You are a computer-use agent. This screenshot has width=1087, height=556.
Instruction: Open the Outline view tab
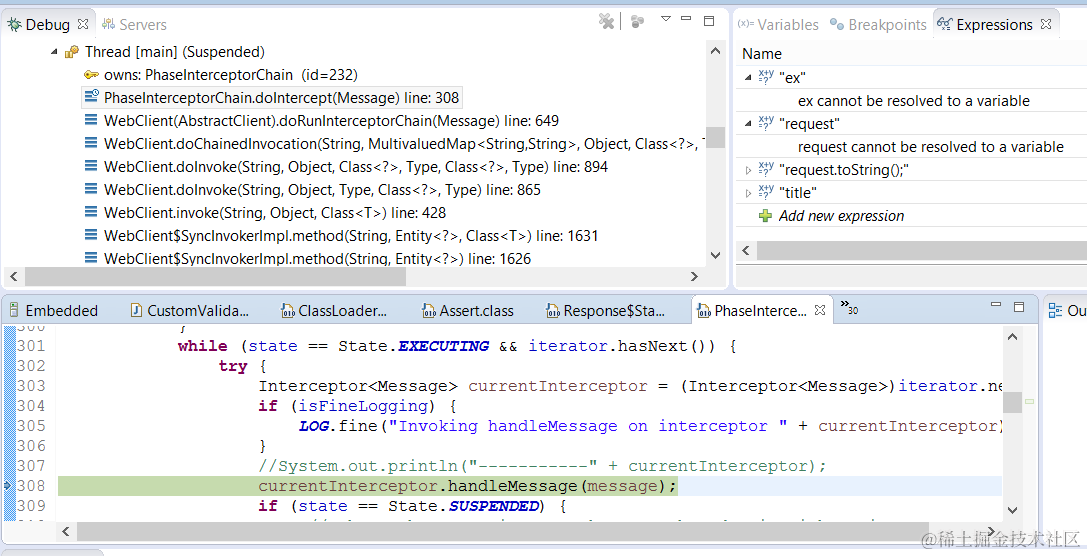1066,311
